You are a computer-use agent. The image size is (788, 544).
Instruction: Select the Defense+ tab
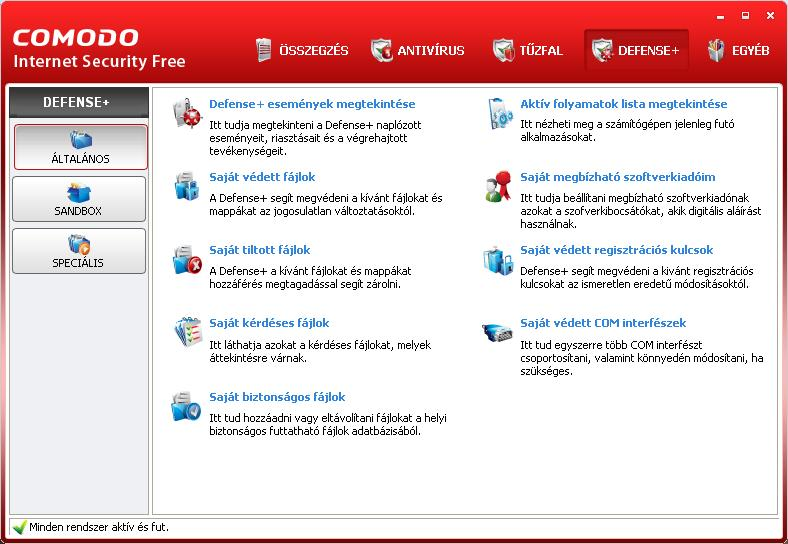(x=636, y=50)
